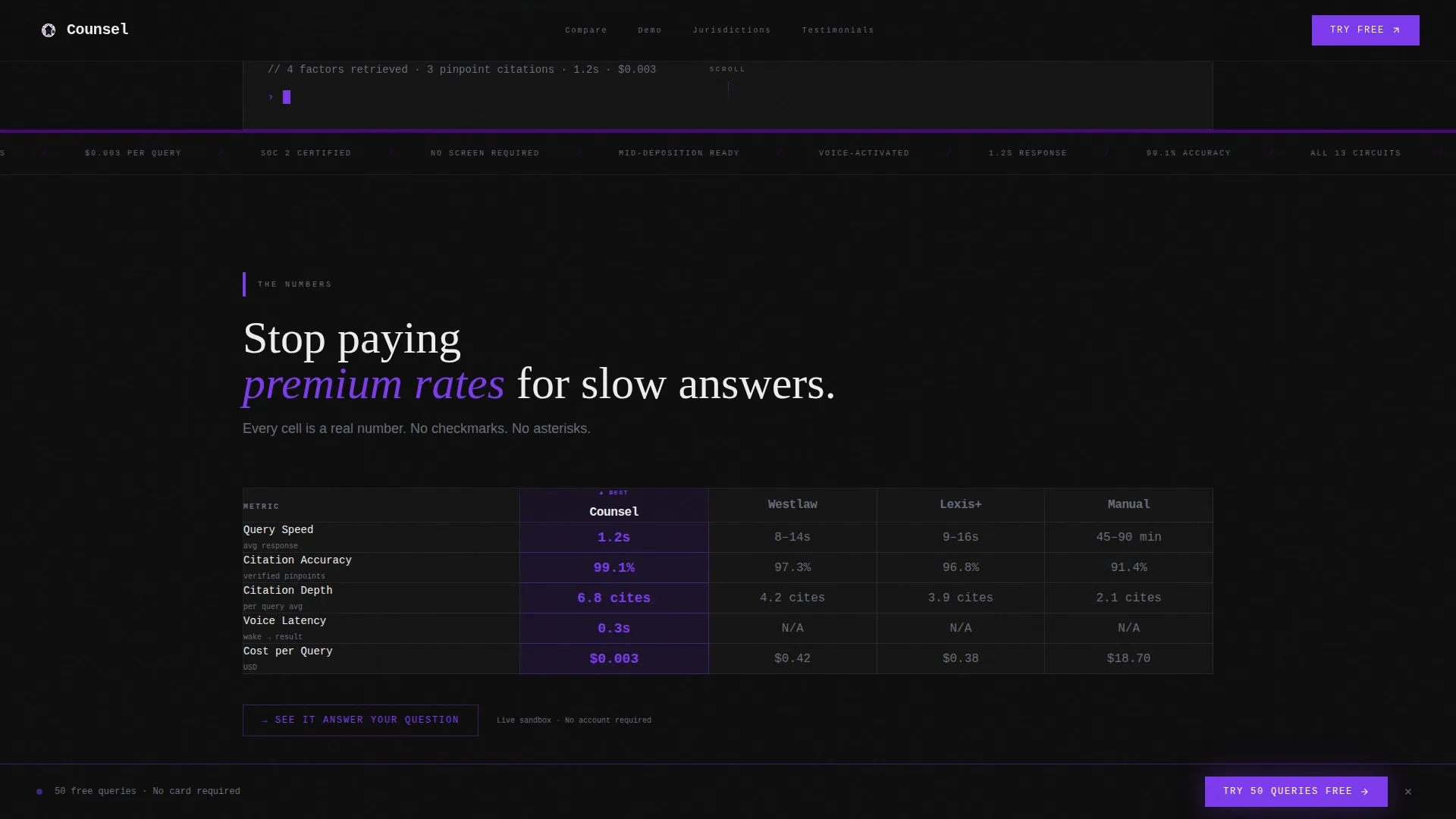Click the 96.8% Lexis+ accuracy cell
Image resolution: width=1456 pixels, height=819 pixels.
tap(961, 568)
